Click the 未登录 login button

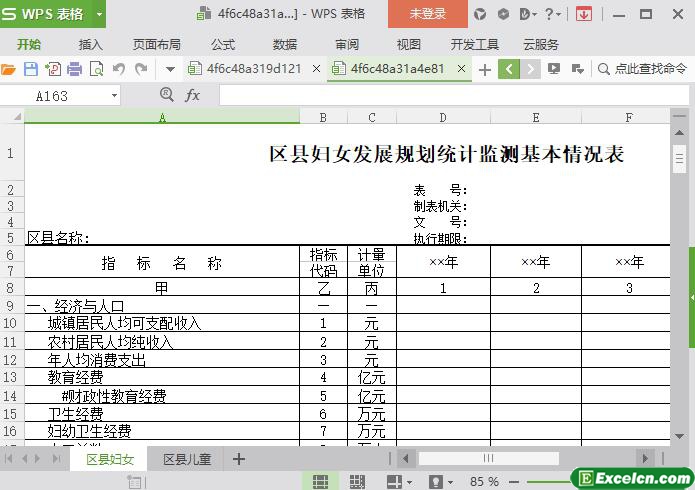pyautogui.click(x=428, y=14)
